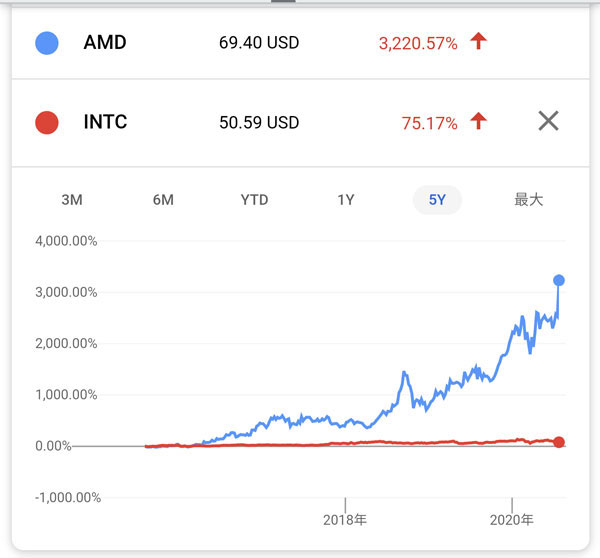Click the red INTC color dot
Image resolution: width=600 pixels, height=558 pixels.
coord(46,123)
